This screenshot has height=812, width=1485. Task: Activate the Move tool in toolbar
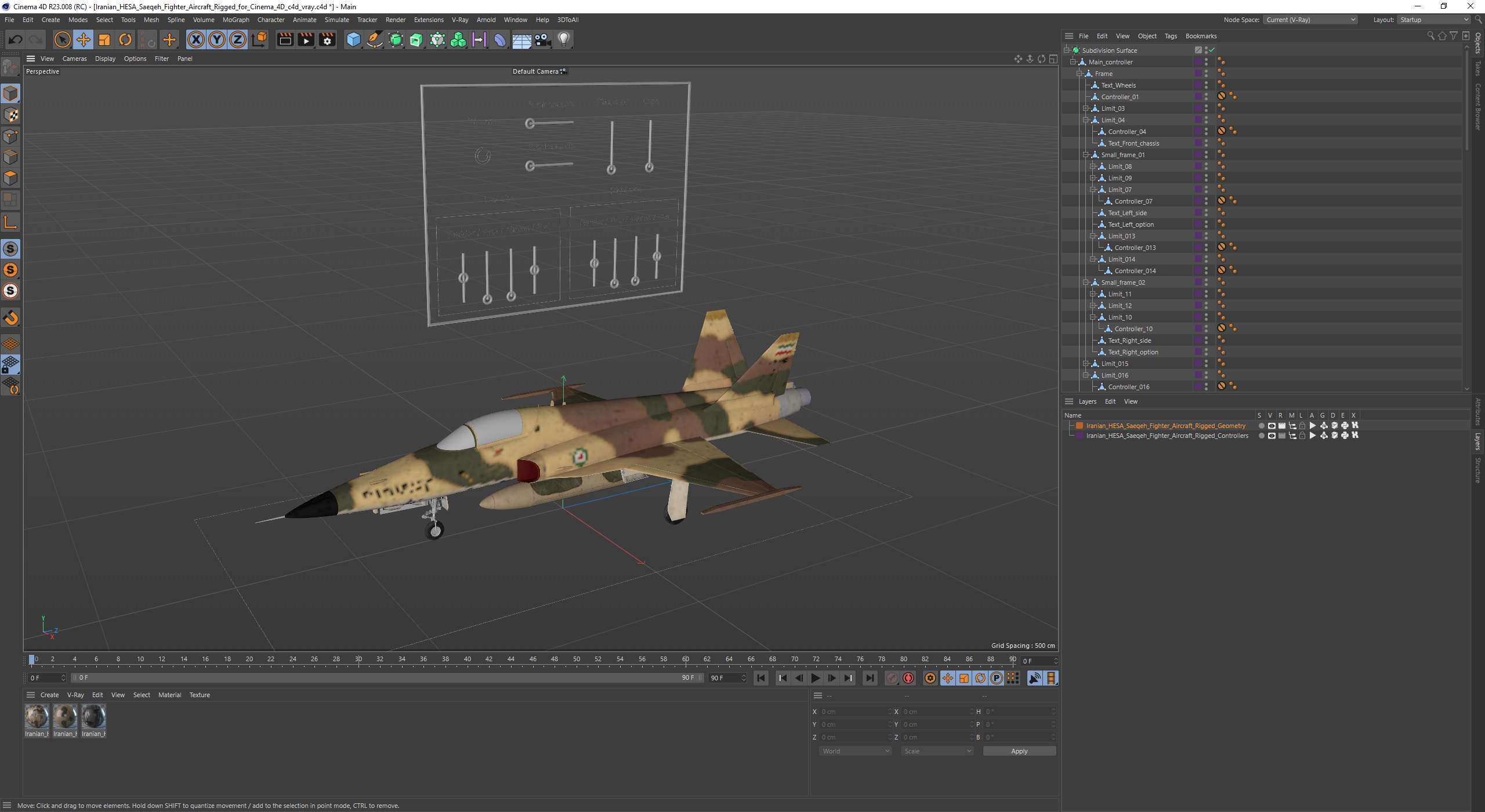(84, 39)
